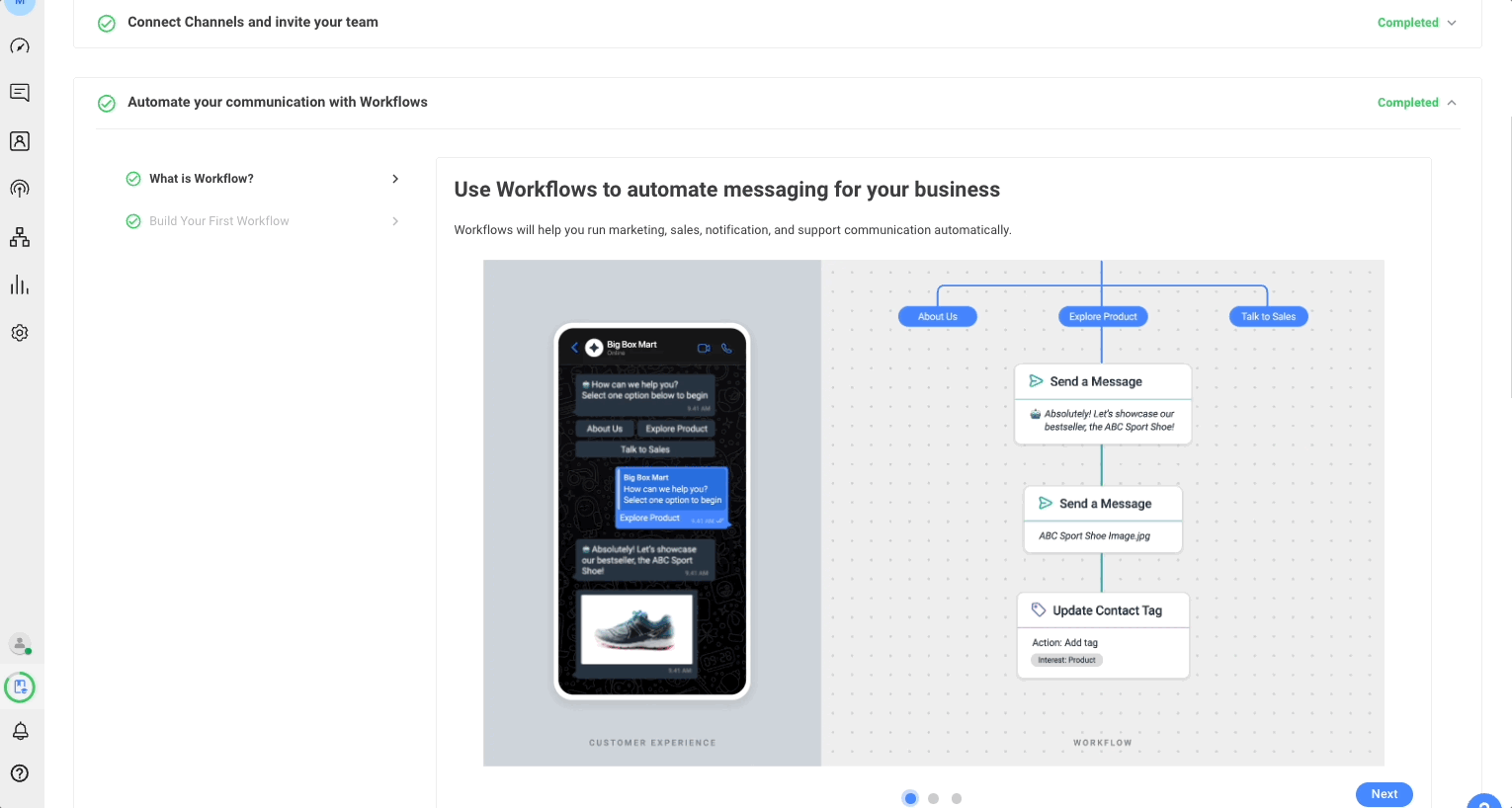Select the Broadcast icon

20,188
